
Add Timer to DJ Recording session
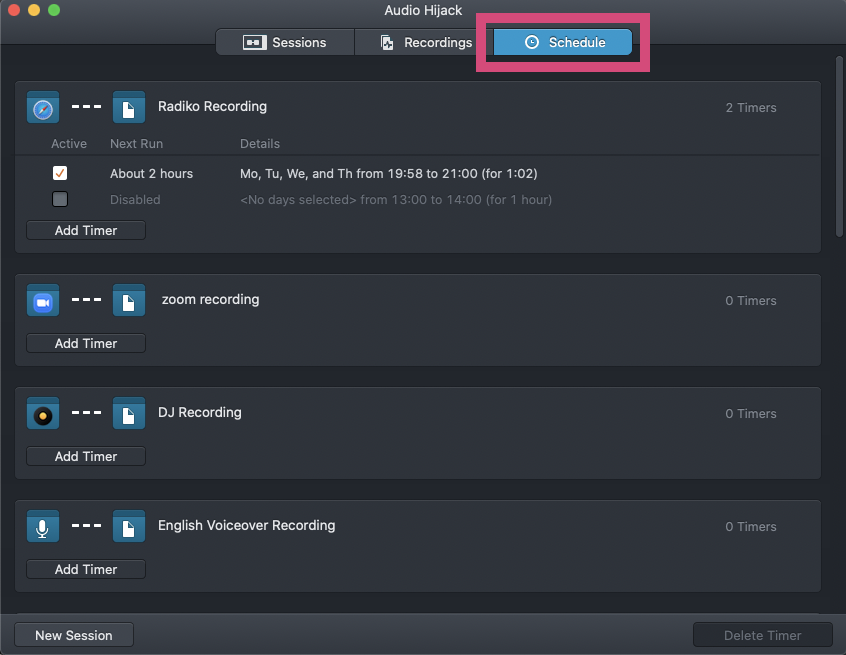point(86,456)
